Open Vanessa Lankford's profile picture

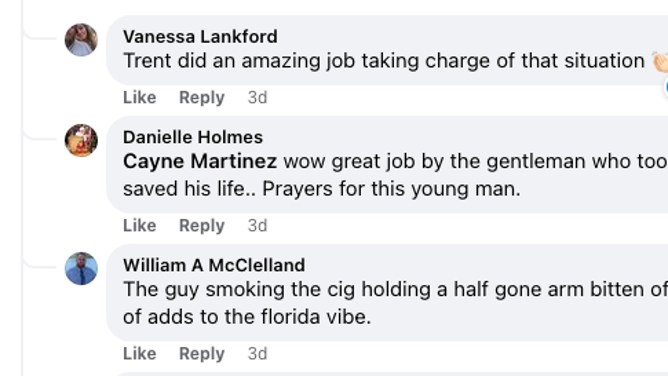pyautogui.click(x=81, y=40)
